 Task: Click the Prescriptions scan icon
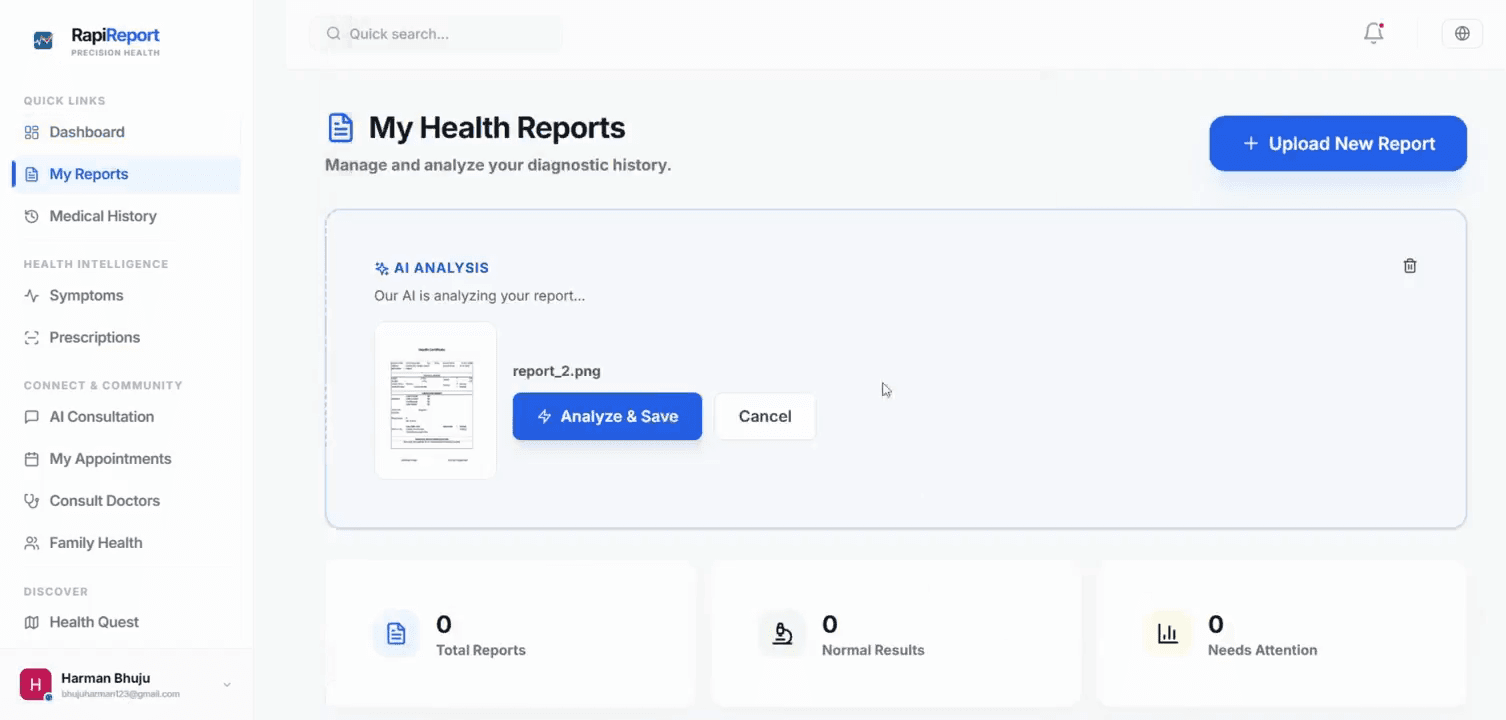click(31, 338)
